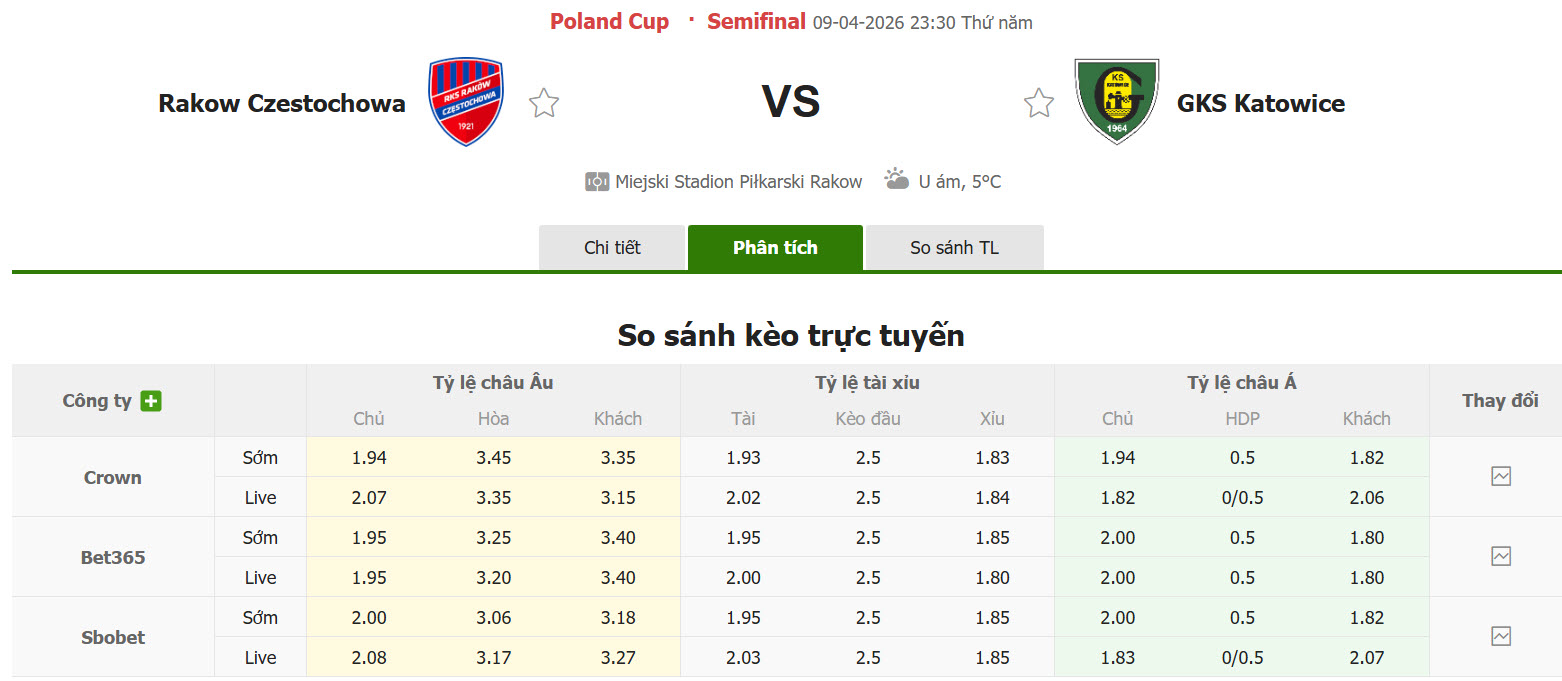Click Crown's early home odds cell 1.94
This screenshot has height=681, width=1562.
[x=368, y=457]
